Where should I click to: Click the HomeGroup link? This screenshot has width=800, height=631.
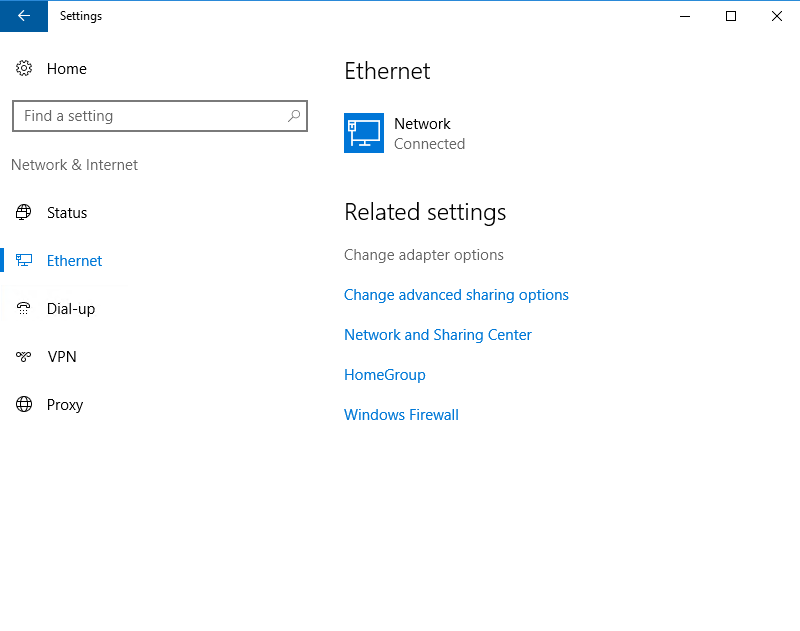tap(385, 375)
